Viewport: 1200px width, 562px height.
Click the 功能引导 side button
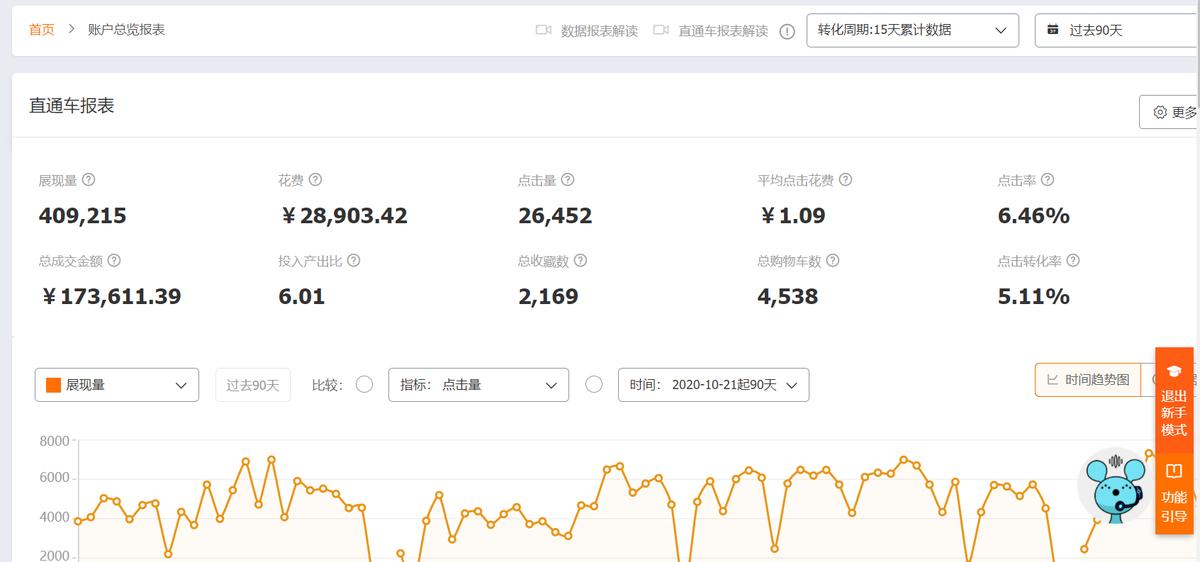tap(1174, 494)
